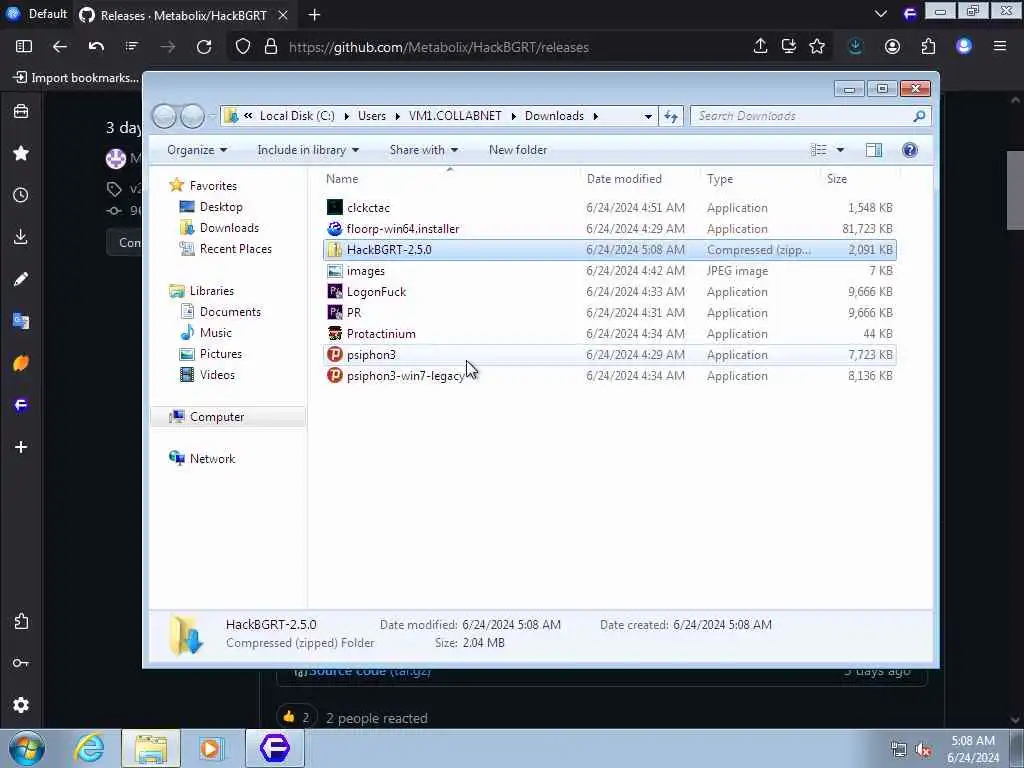Refresh Explorer address bar location
The height and width of the screenshot is (768, 1024).
click(671, 116)
